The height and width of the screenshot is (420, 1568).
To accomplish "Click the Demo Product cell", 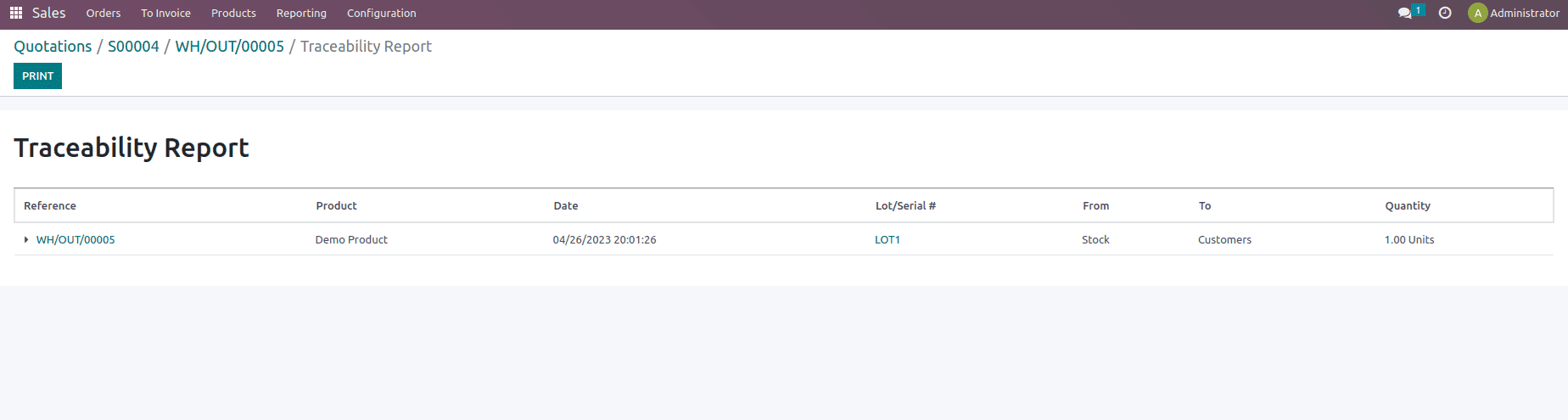I will [x=351, y=240].
